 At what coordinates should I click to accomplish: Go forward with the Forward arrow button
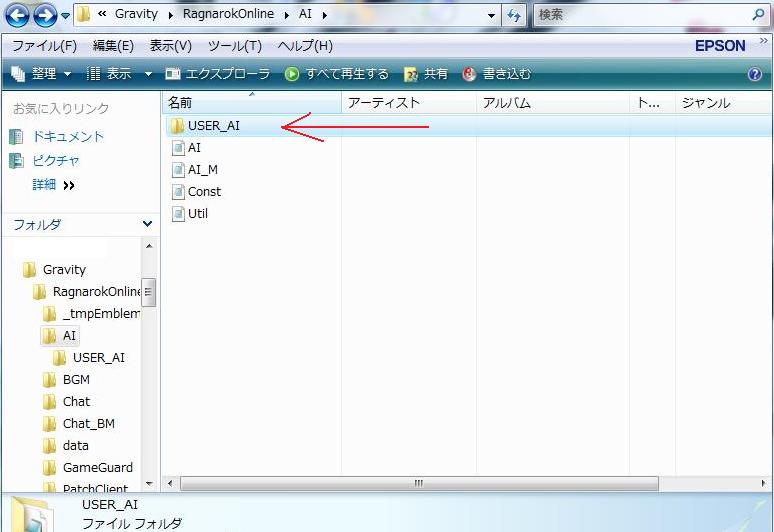point(45,15)
